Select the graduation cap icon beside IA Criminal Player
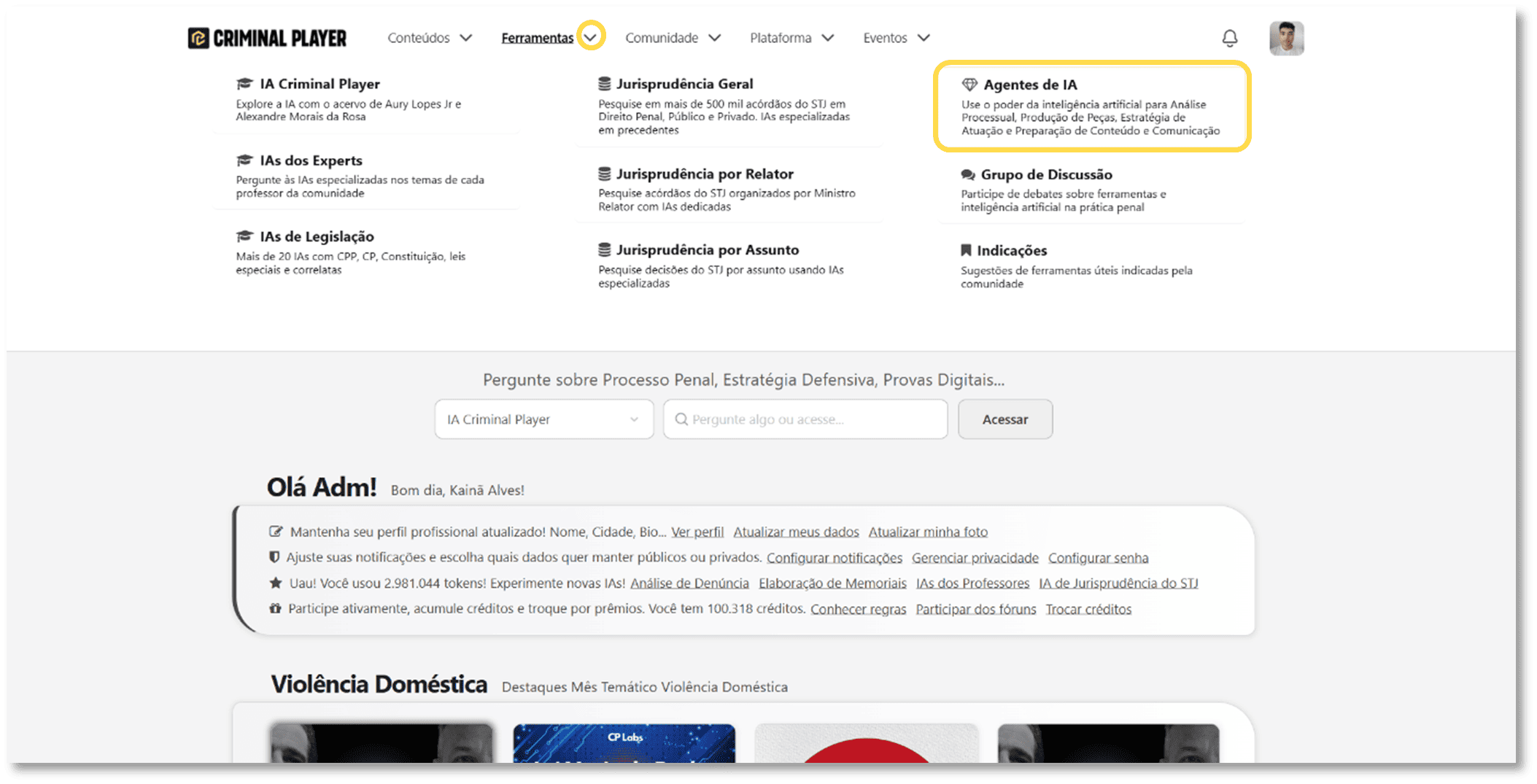This screenshot has height=784, width=1537. (244, 83)
